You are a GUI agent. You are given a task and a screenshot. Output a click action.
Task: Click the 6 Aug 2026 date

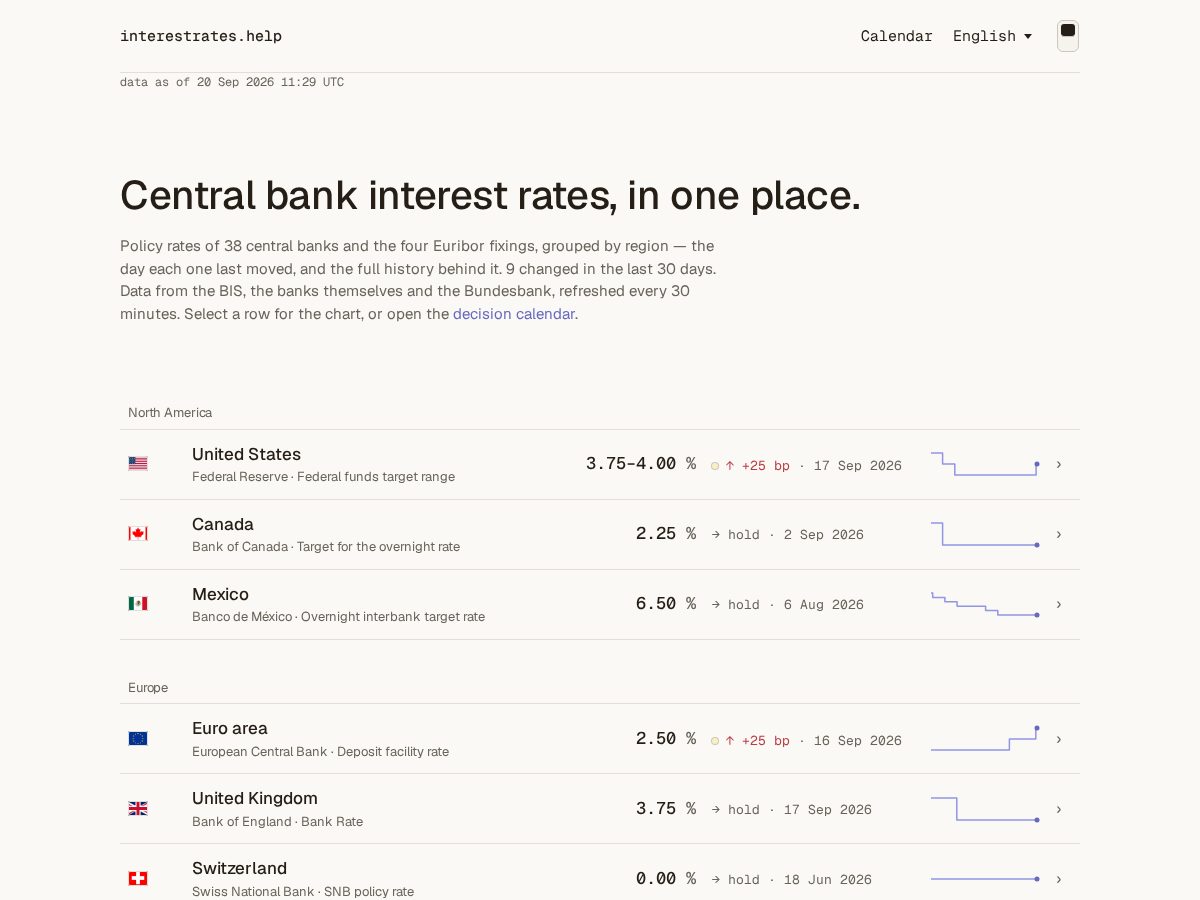coord(824,605)
